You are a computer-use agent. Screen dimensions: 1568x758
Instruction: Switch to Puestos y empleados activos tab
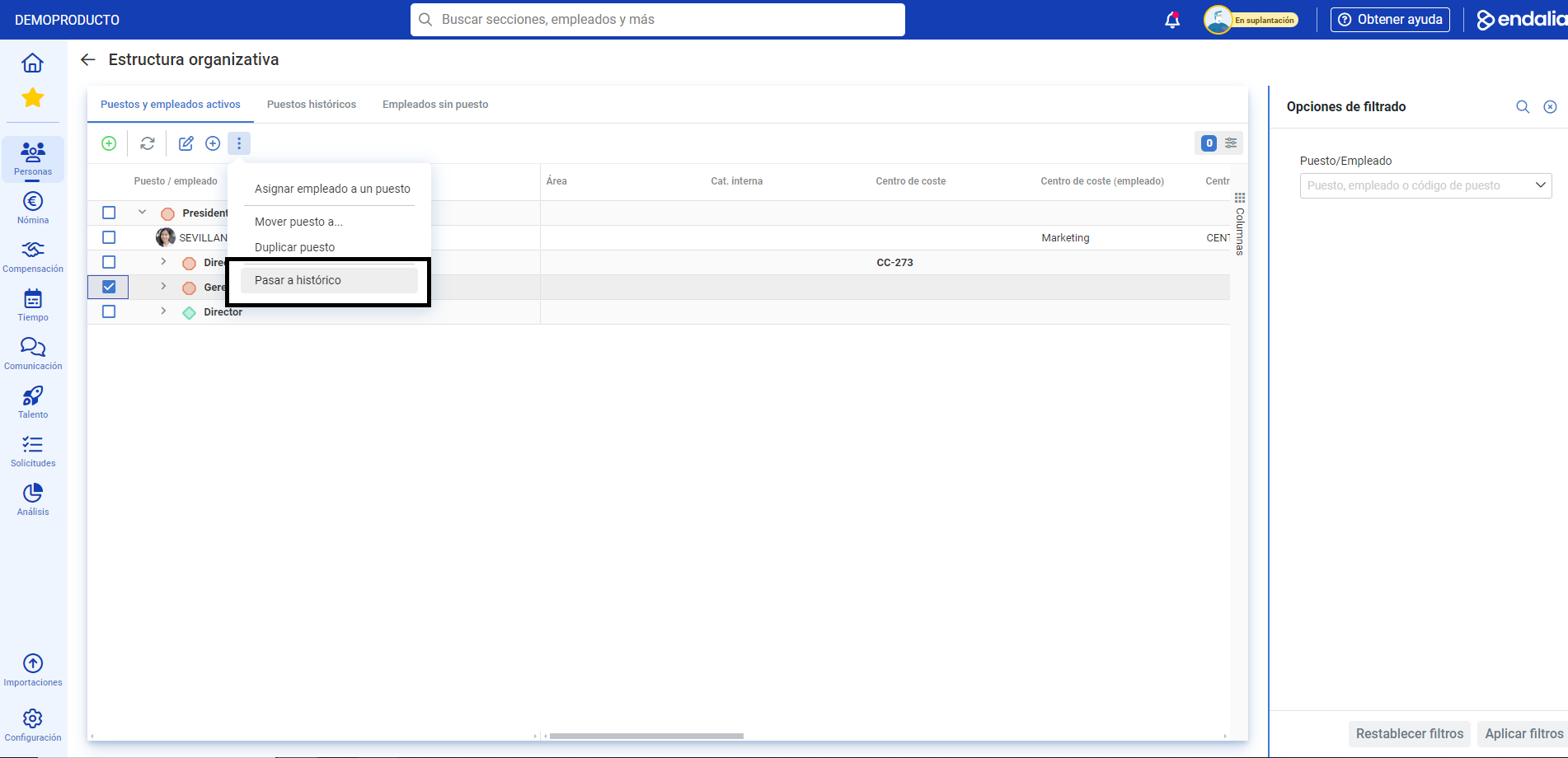pyautogui.click(x=171, y=105)
